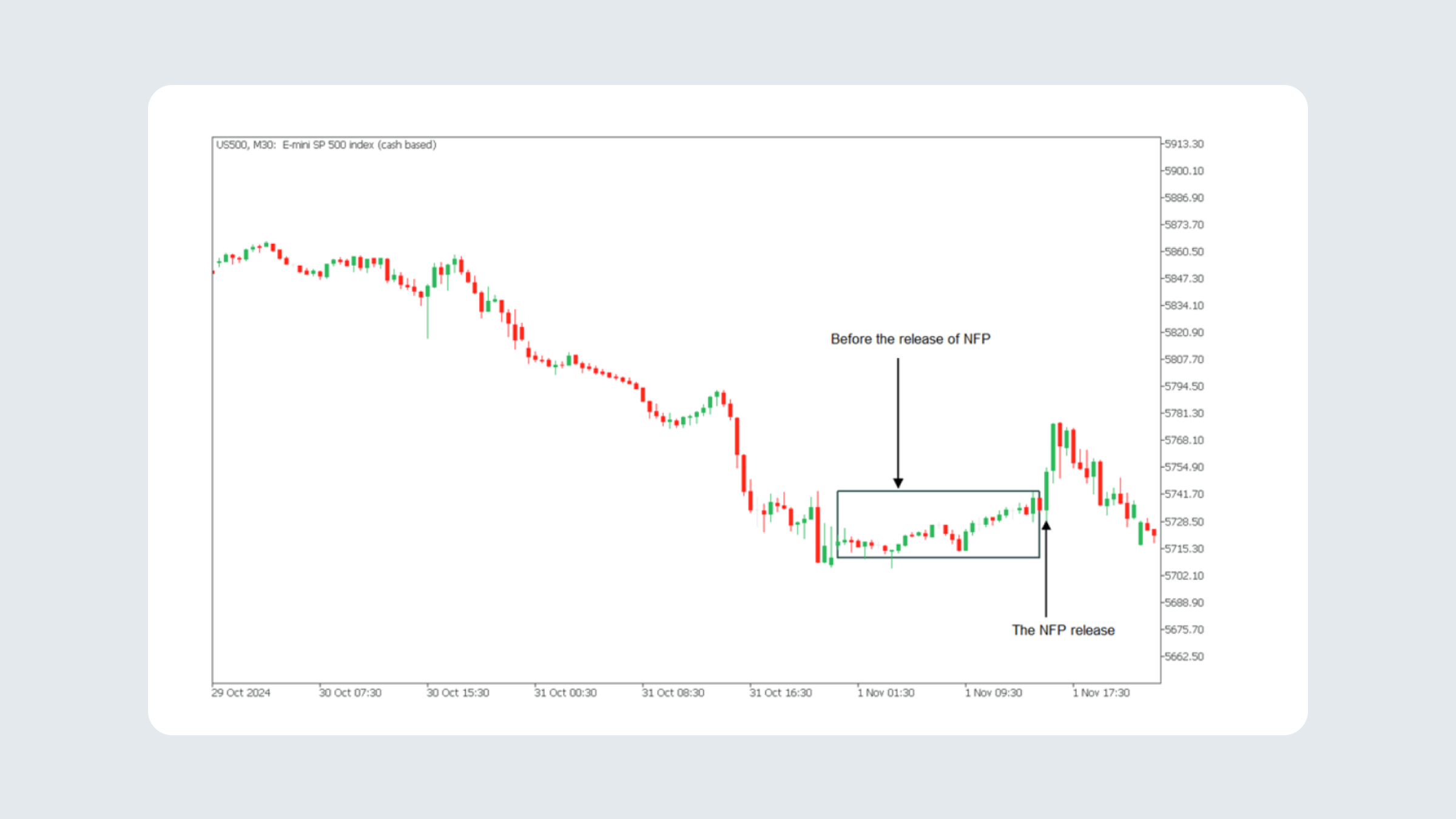This screenshot has width=1456, height=819.
Task: Click price level 5807.70 on the axis
Action: pyautogui.click(x=1184, y=360)
